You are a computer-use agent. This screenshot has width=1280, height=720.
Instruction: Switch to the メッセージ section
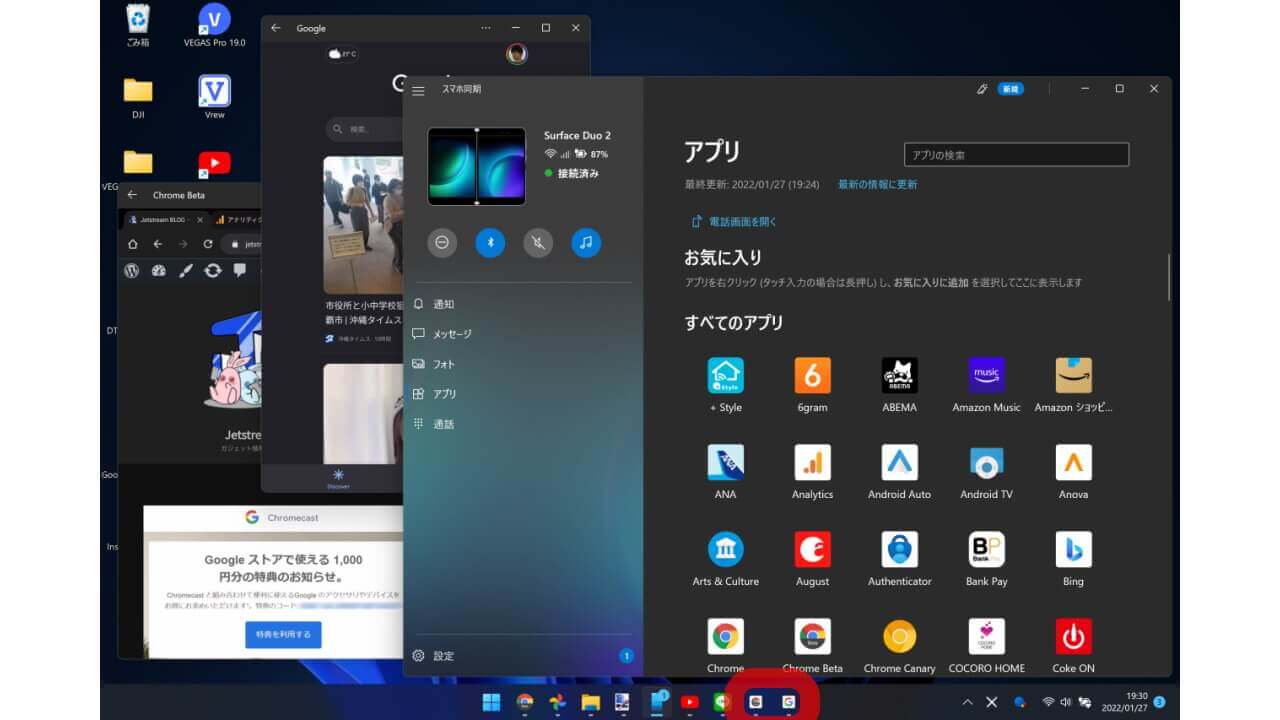(x=447, y=333)
